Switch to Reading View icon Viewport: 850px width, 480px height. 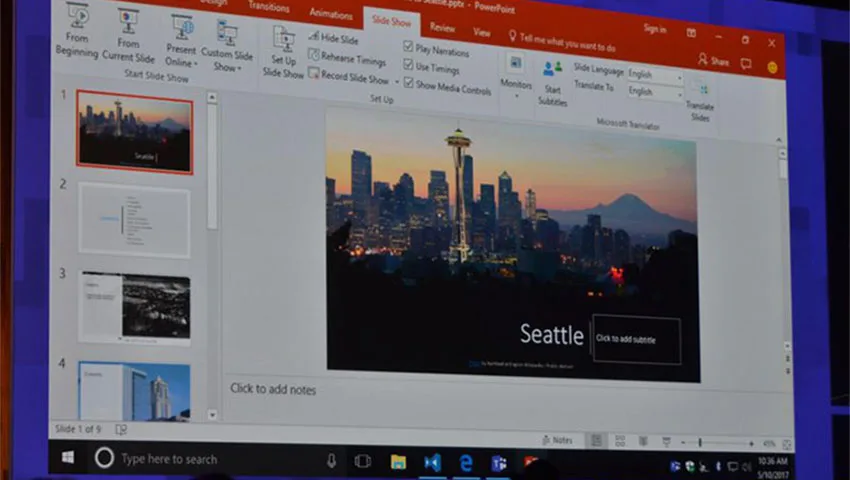tap(643, 442)
